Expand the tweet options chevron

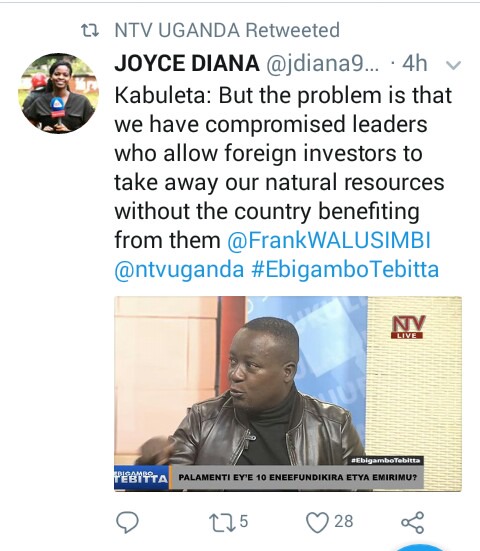pyautogui.click(x=453, y=65)
